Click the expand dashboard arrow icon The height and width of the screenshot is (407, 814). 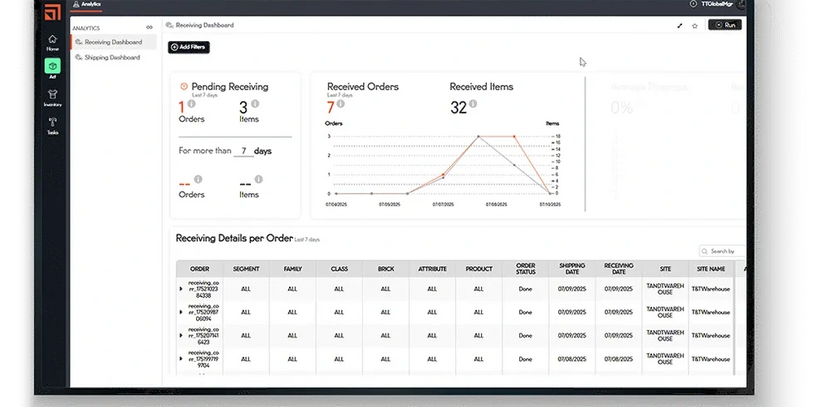[x=680, y=24]
